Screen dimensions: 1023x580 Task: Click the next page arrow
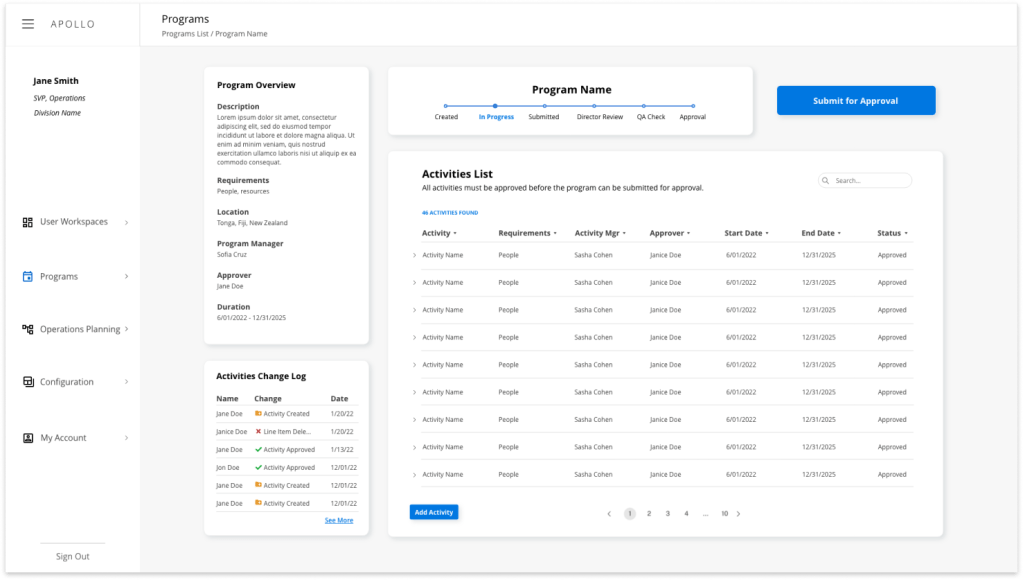pos(738,514)
